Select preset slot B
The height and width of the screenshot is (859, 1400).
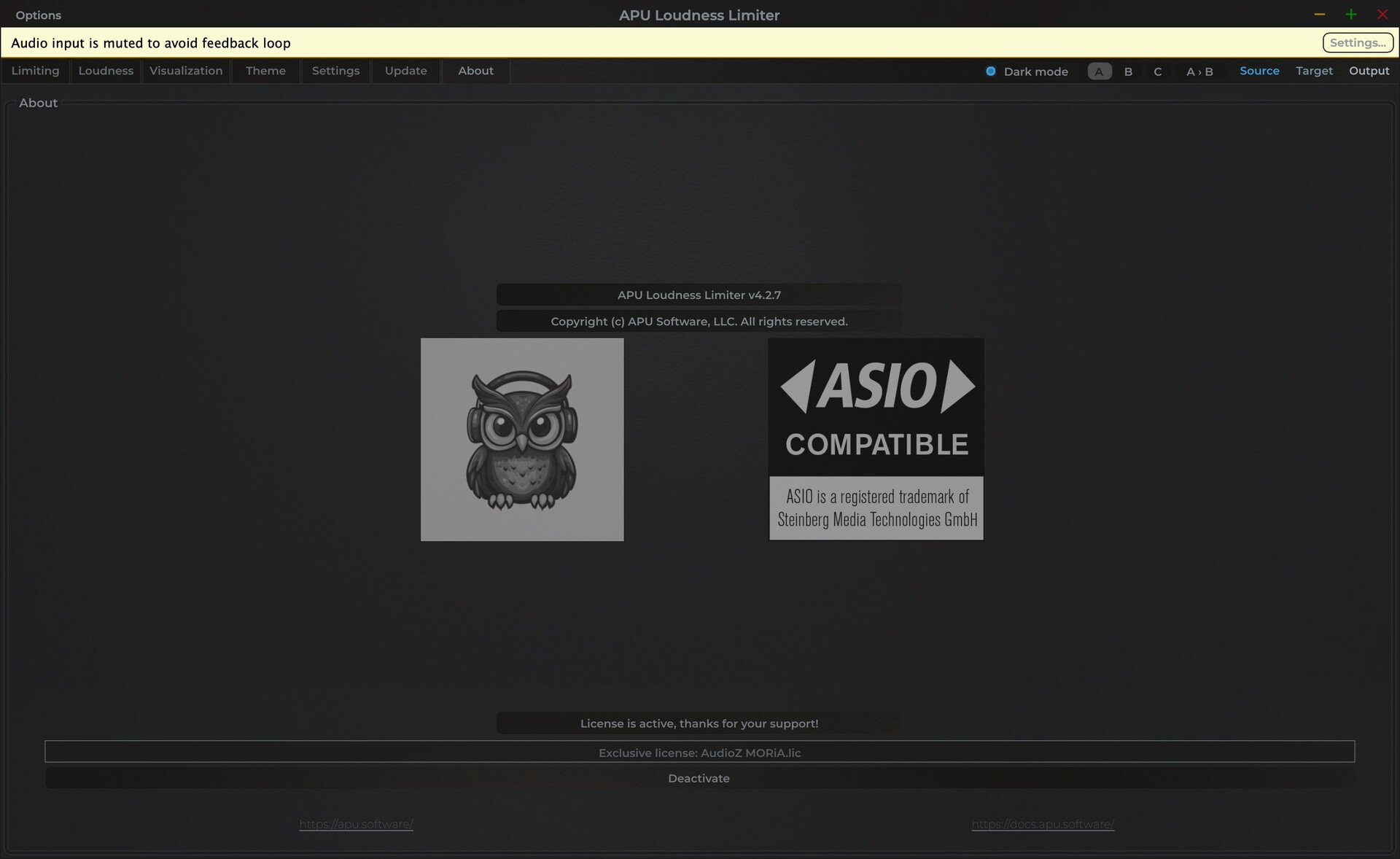1128,71
